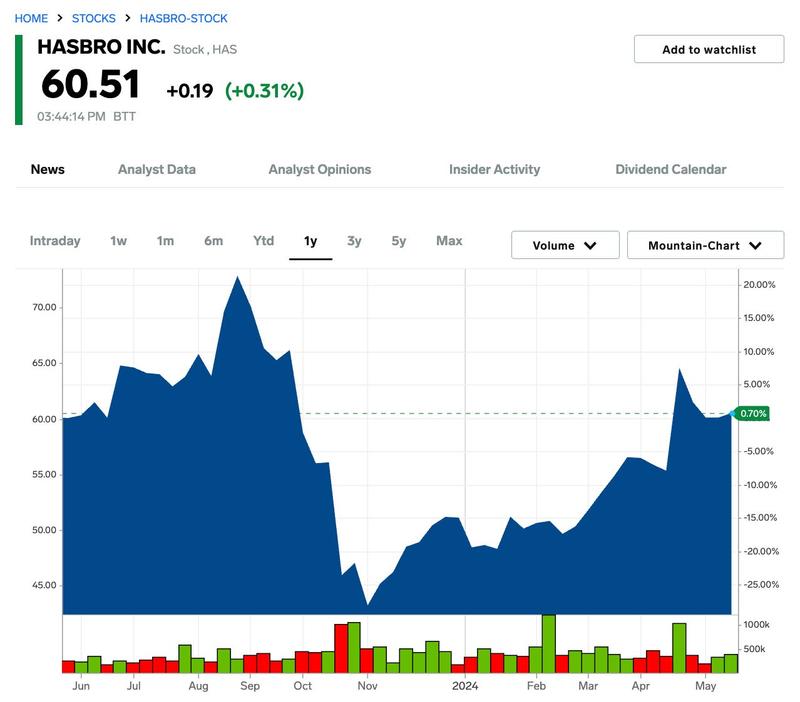Screen dimensions: 800x702
Task: Click the Nov label on the x-axis
Action: pos(367,686)
